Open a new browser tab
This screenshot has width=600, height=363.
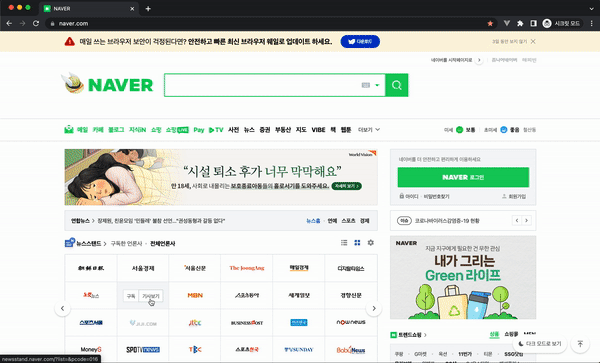tap(148, 8)
